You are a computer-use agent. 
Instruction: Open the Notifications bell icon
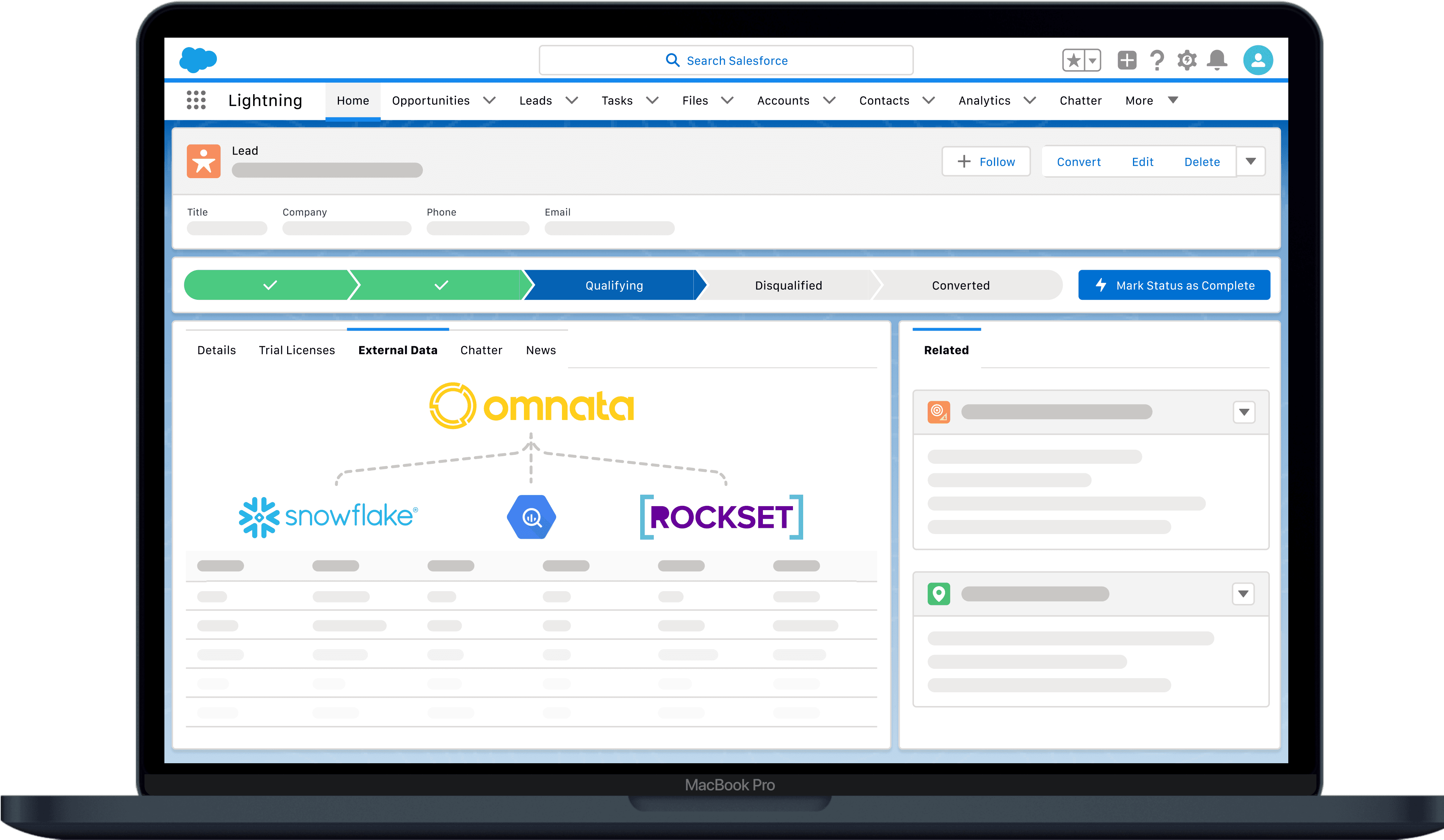click(1217, 60)
